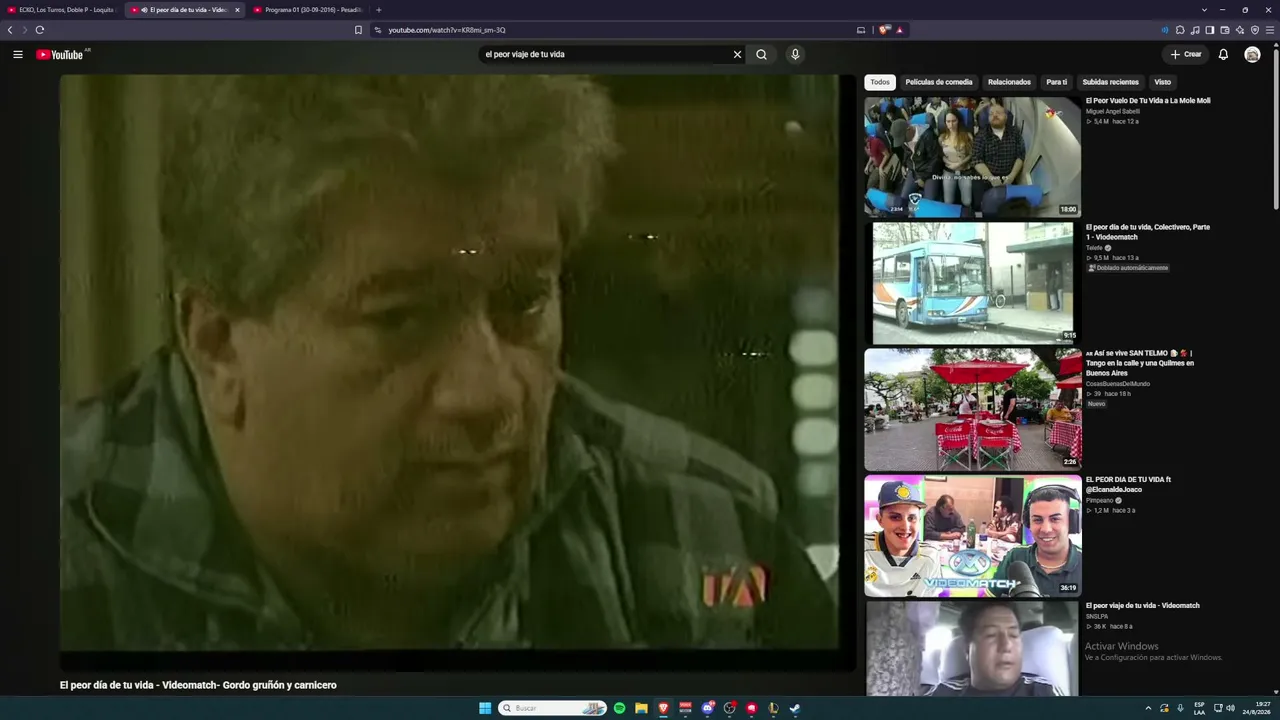Open the Brave main menu
Screen dimensions: 1280x720
(x=1270, y=30)
